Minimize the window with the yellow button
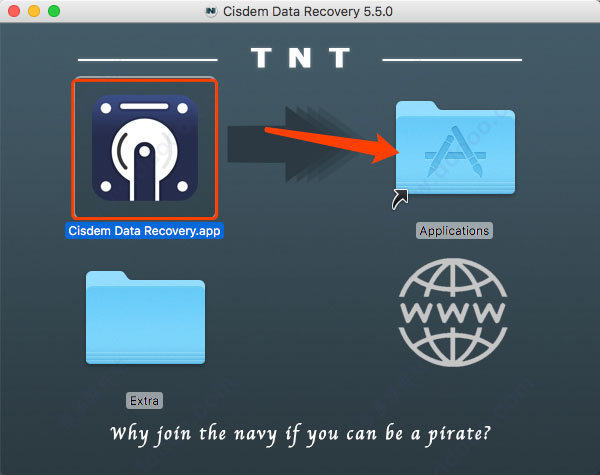This screenshot has width=600, height=475. click(x=34, y=11)
